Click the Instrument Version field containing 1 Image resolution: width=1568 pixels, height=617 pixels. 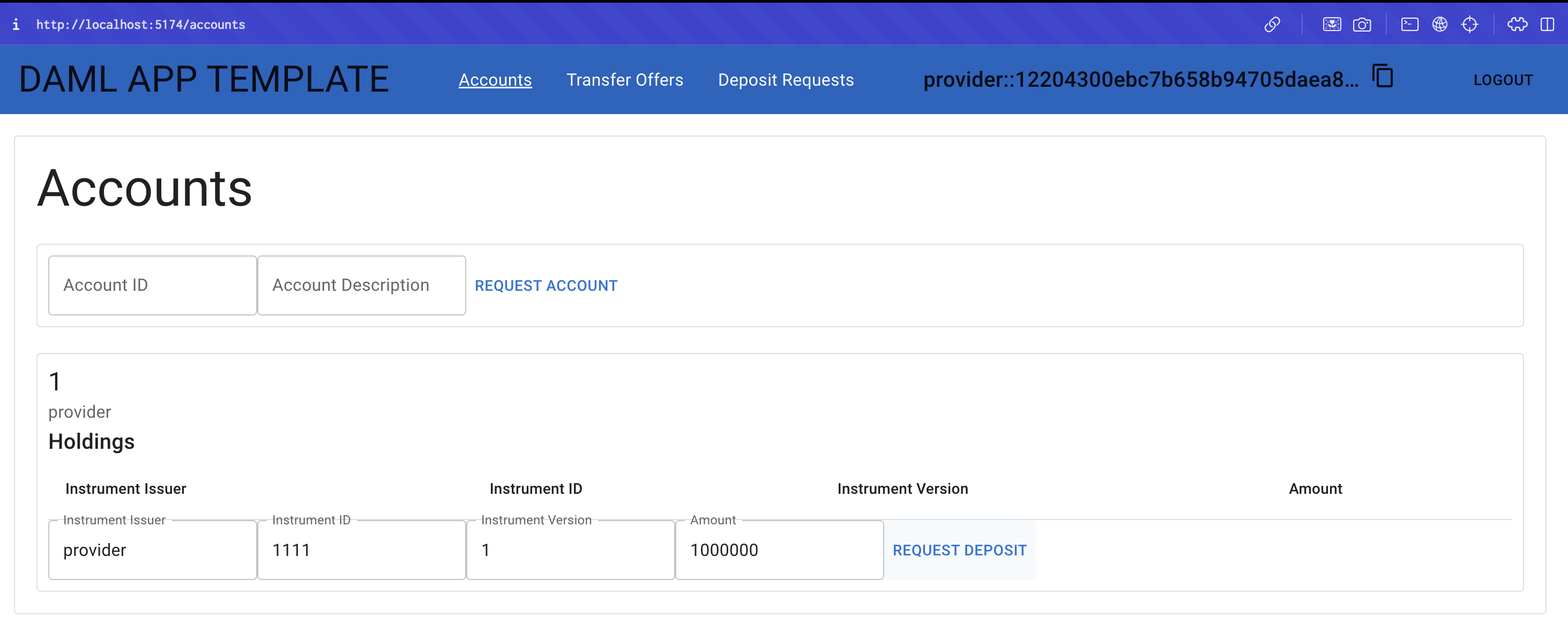[570, 550]
